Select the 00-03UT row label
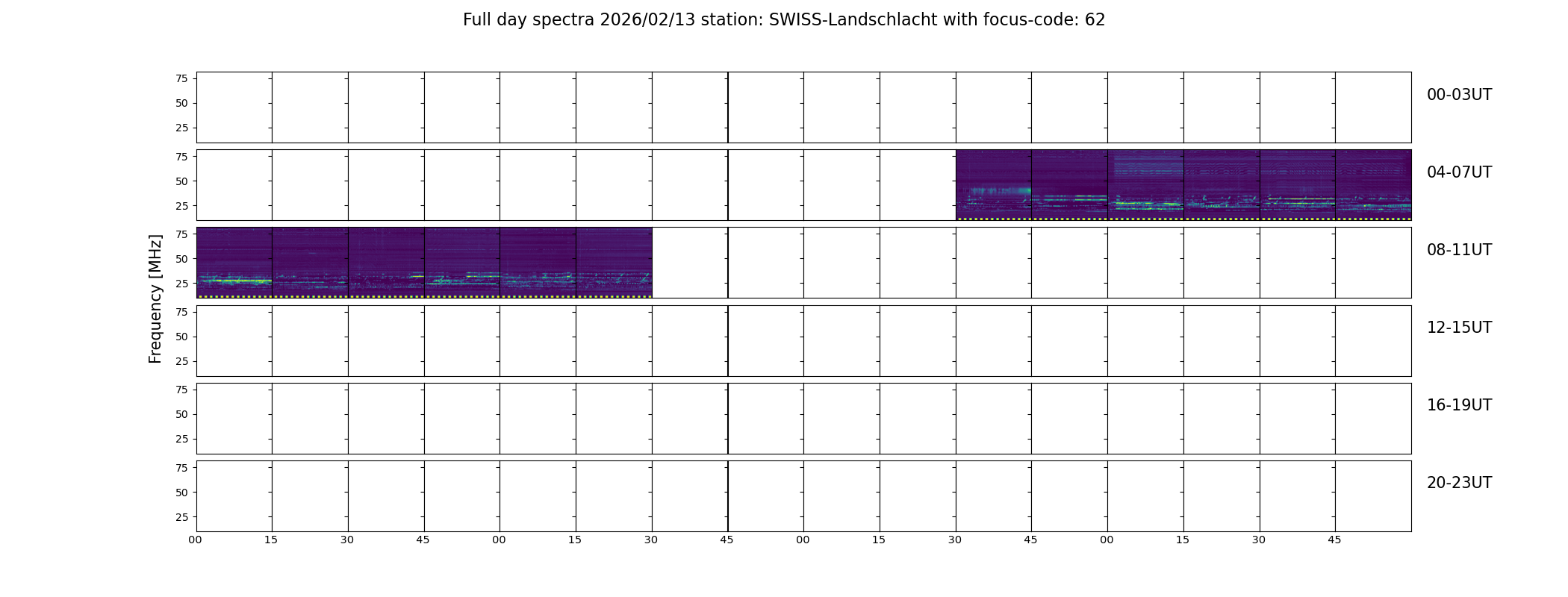 pyautogui.click(x=1459, y=95)
